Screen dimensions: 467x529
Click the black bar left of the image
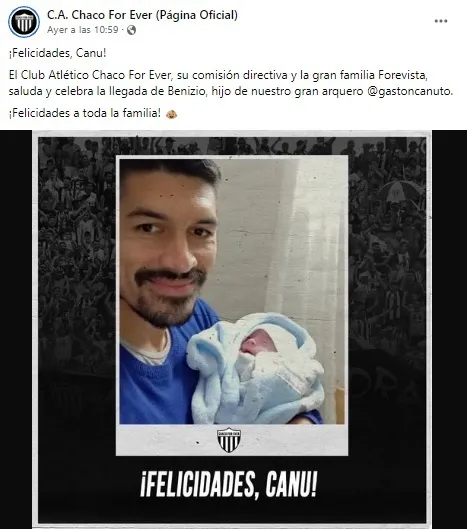coord(16,329)
